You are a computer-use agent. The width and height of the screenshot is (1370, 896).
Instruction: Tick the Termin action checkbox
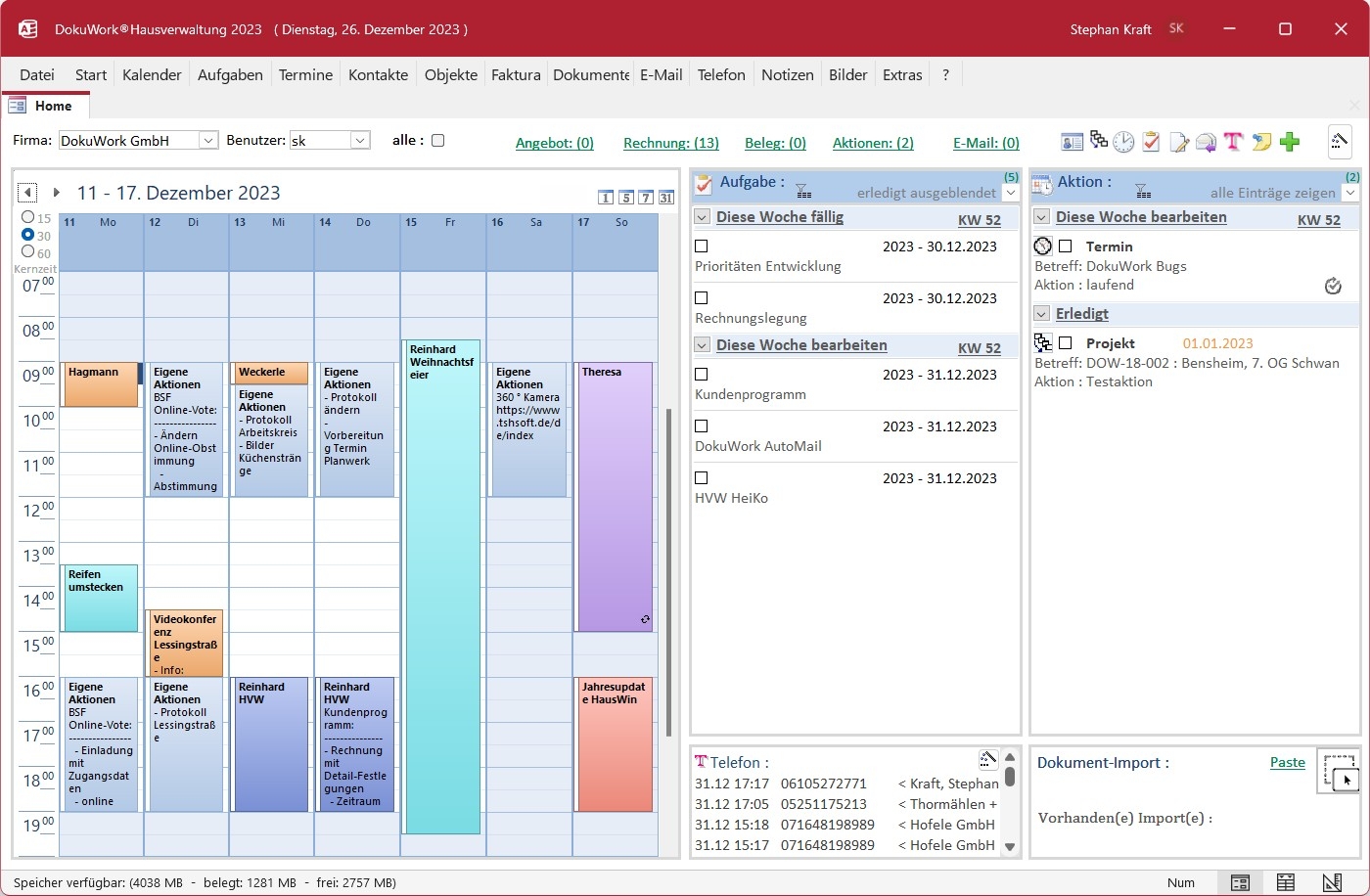coord(1066,246)
